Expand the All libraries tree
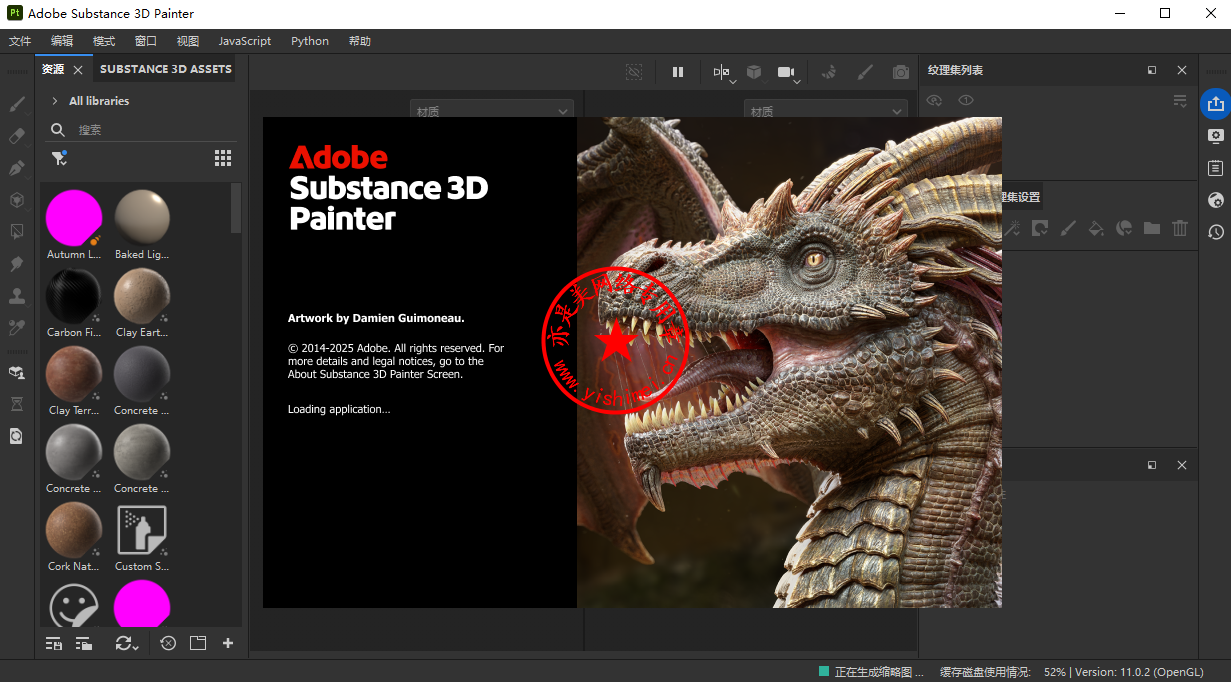Screen dimensions: 1231x682 point(54,101)
